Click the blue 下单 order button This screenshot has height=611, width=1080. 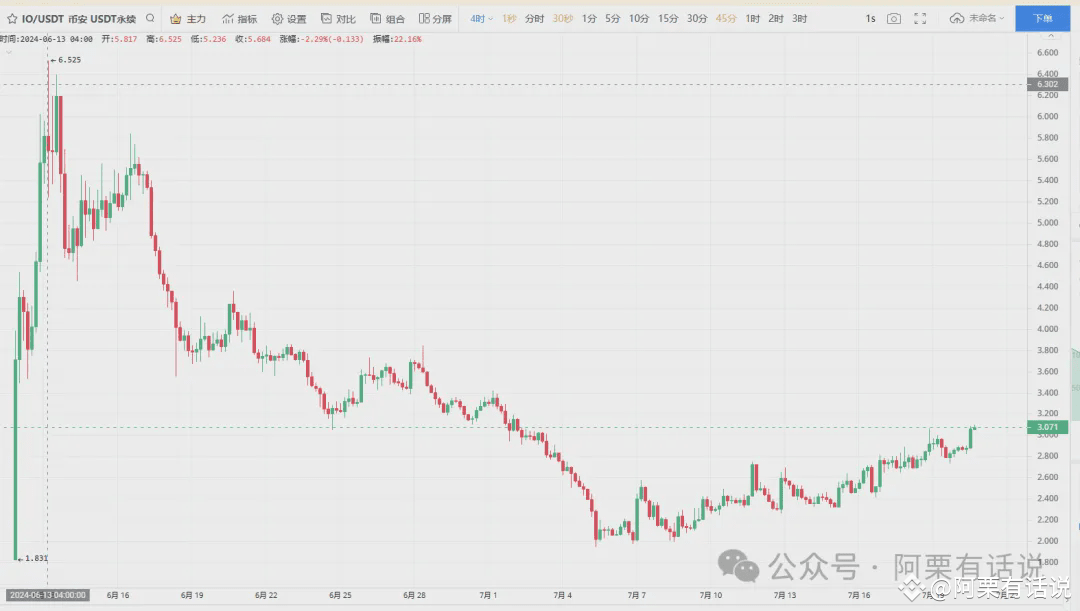click(x=1043, y=19)
